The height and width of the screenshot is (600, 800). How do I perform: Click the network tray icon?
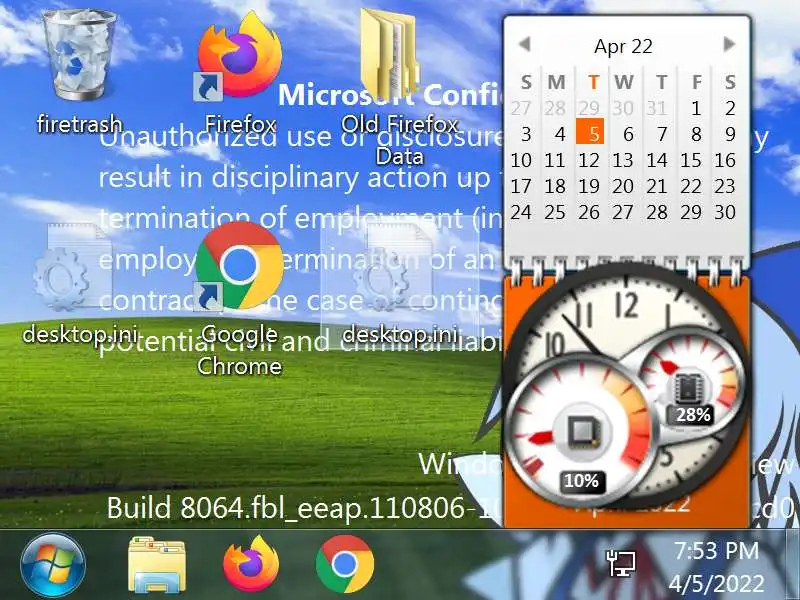pos(621,564)
